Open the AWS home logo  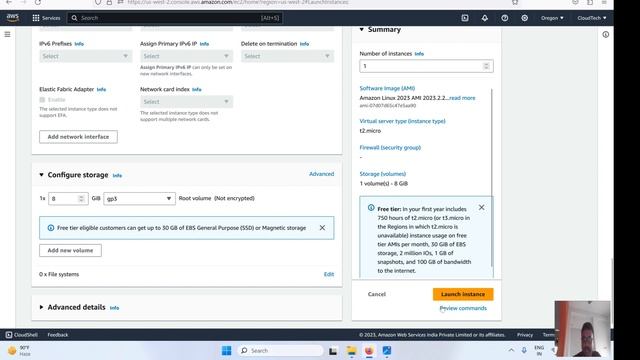click(x=13, y=18)
